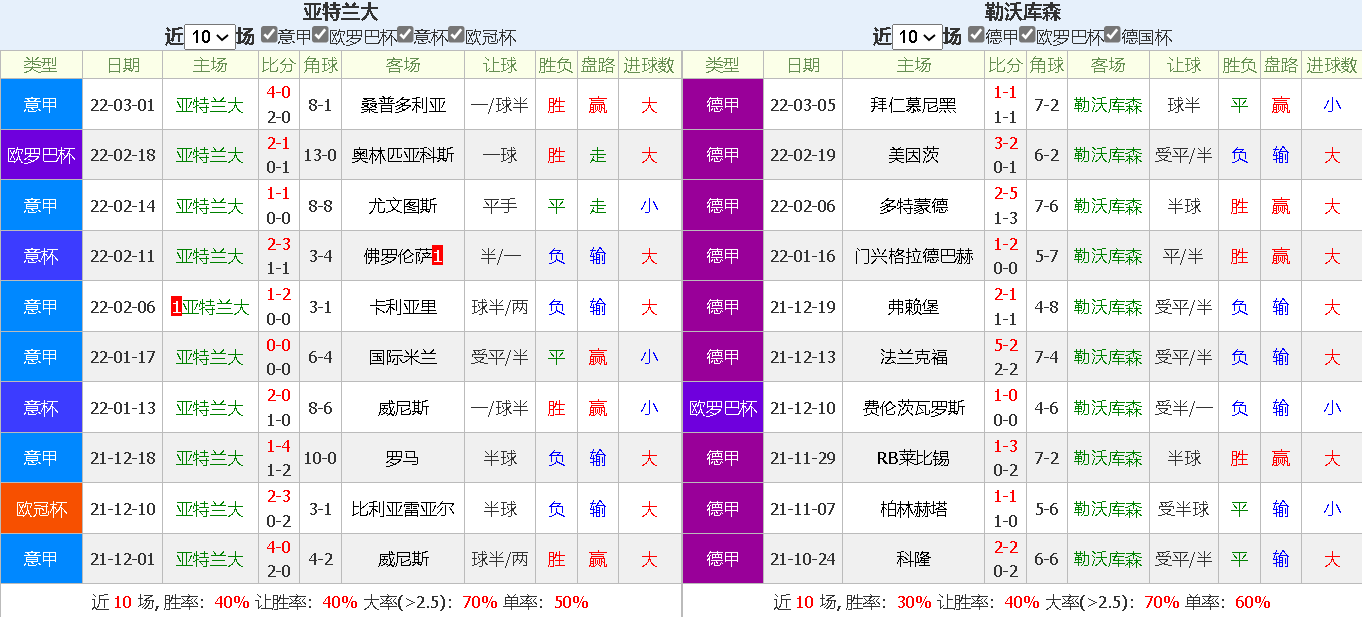
Task: Click the date 22-01-17
Action: [x=122, y=357]
